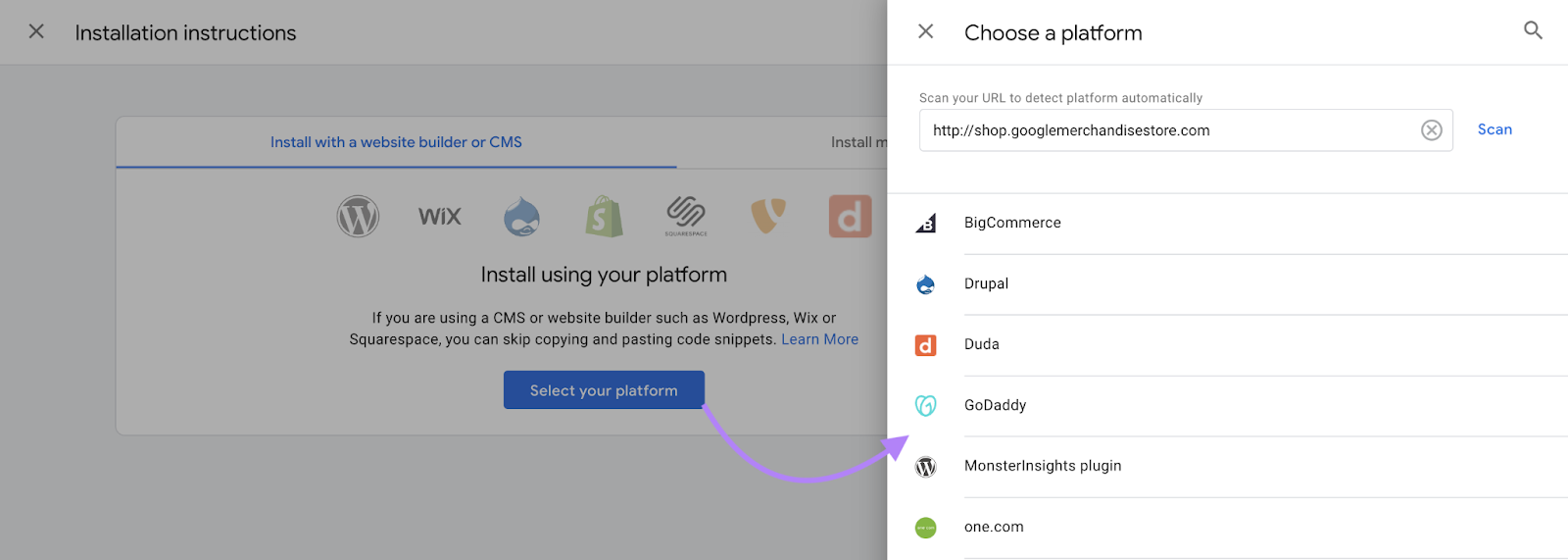Click the GoDaddy icon

[x=925, y=406]
